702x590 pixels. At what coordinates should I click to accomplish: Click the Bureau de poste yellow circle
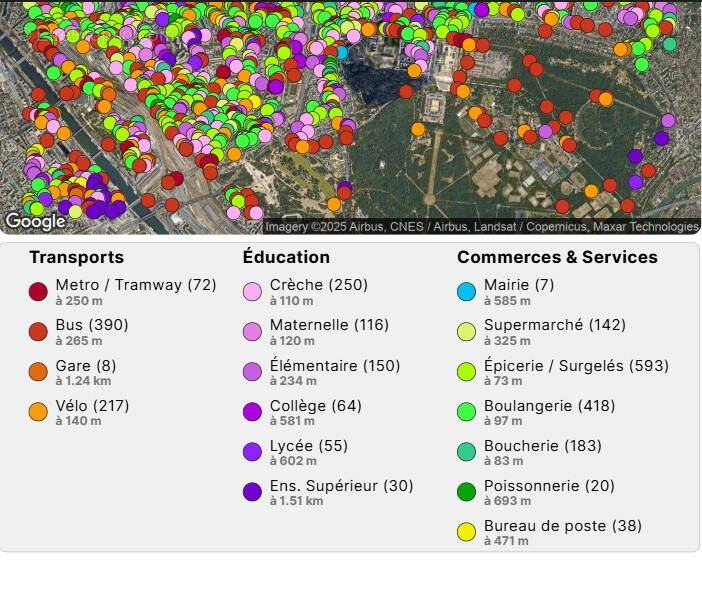point(466,532)
